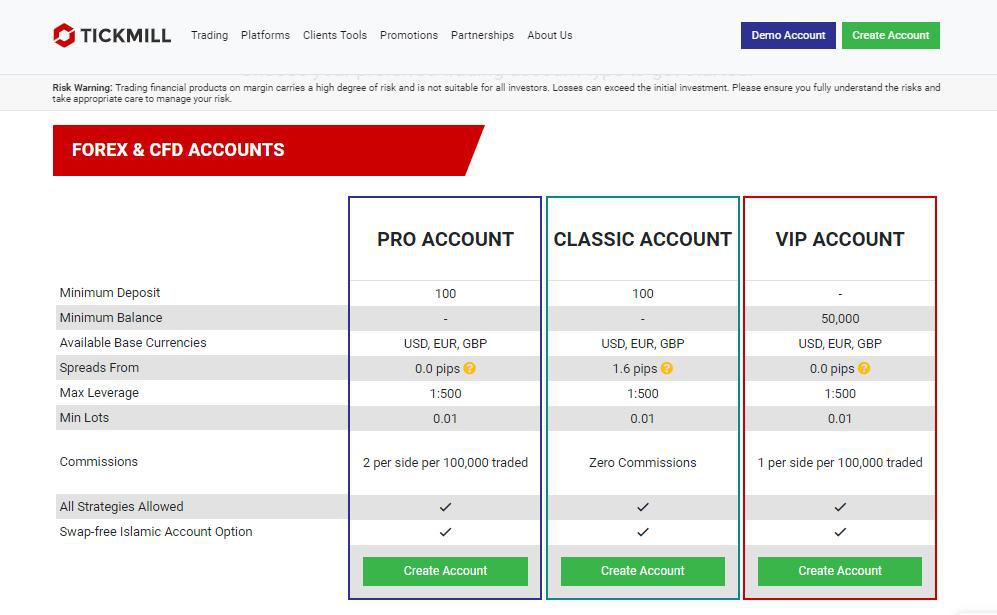
Task: Open the About Us menu
Action: pos(549,36)
